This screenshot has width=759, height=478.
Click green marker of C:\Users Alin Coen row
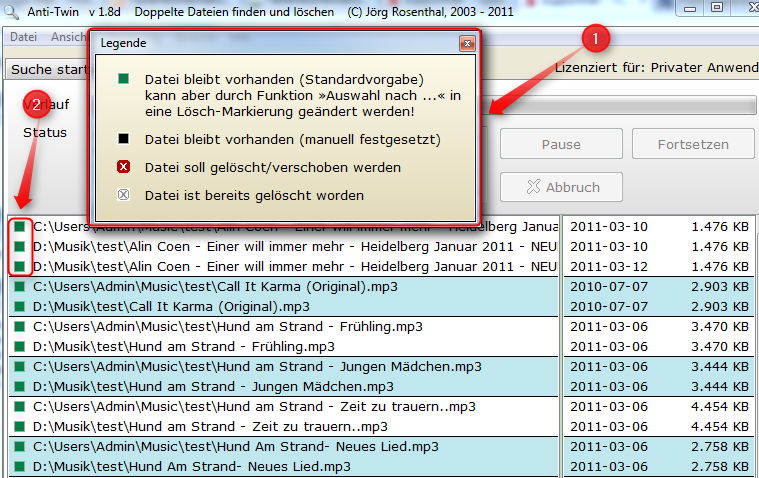(x=19, y=227)
